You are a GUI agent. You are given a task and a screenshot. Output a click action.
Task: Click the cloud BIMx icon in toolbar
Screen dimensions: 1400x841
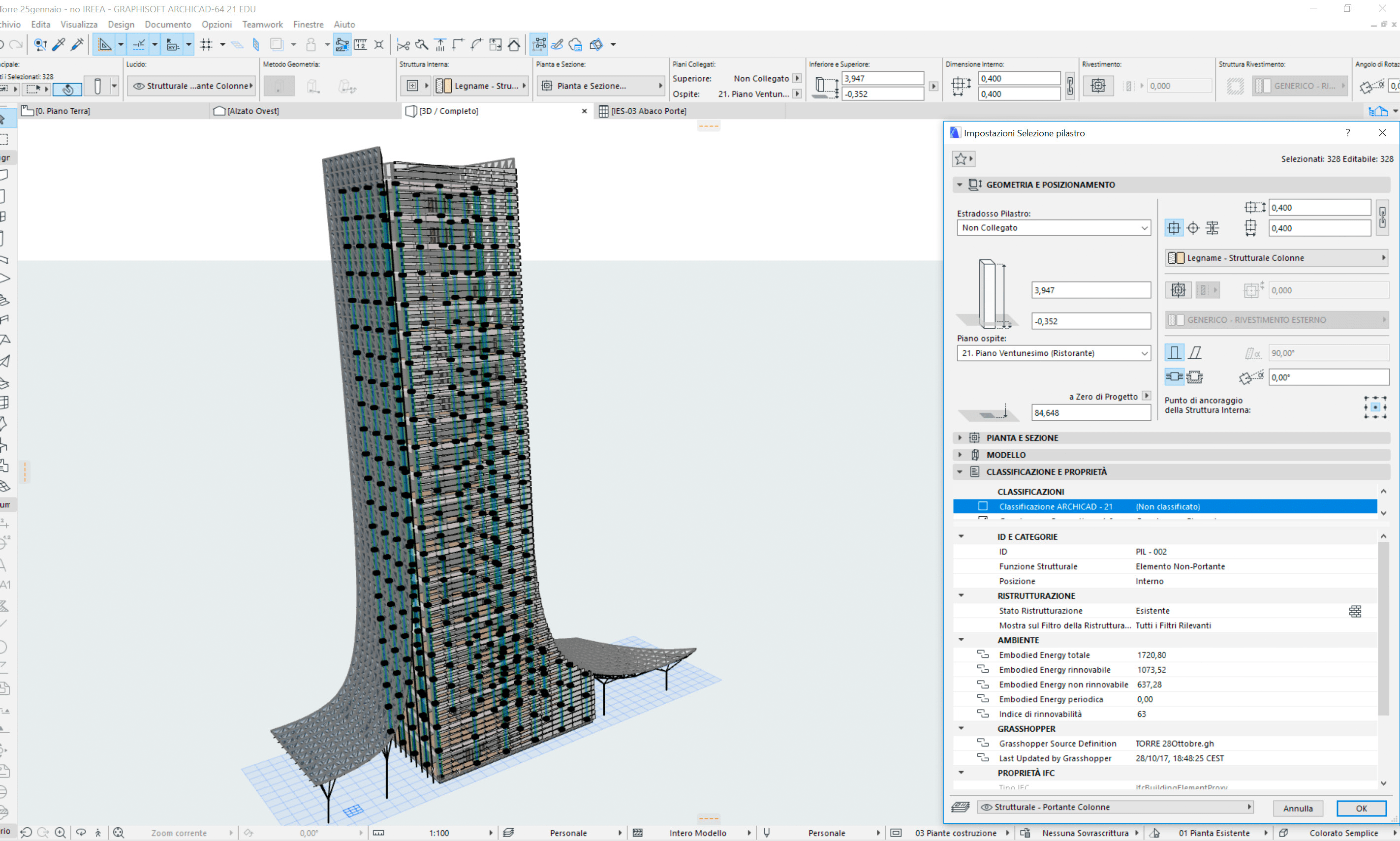575,45
